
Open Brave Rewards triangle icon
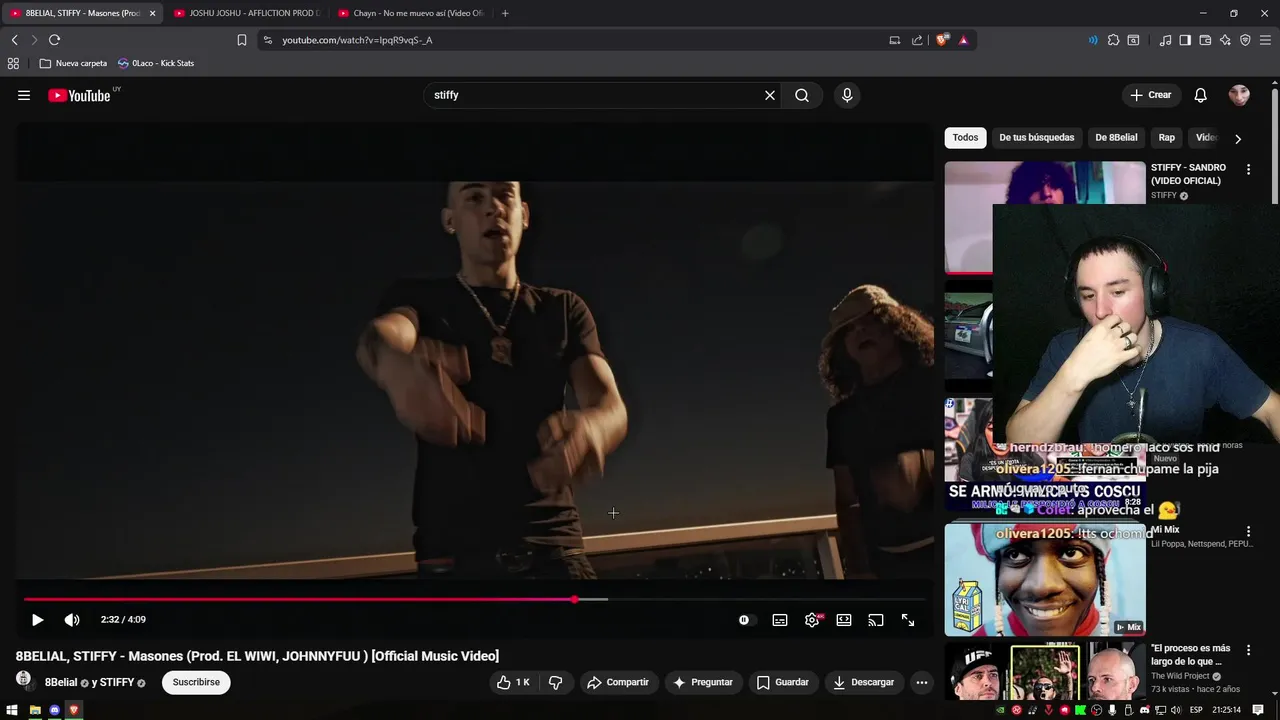[963, 40]
